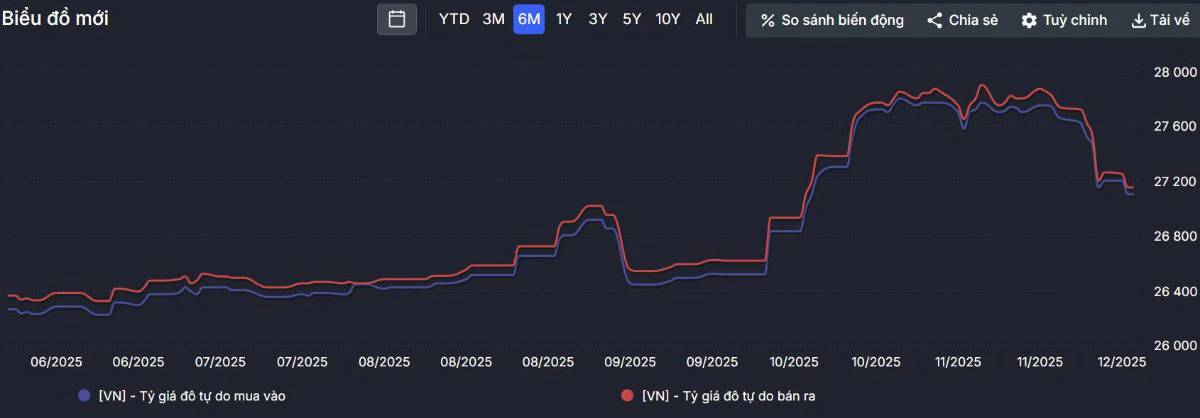
Task: Click the 'So sánh biến động' label
Action: [842, 20]
